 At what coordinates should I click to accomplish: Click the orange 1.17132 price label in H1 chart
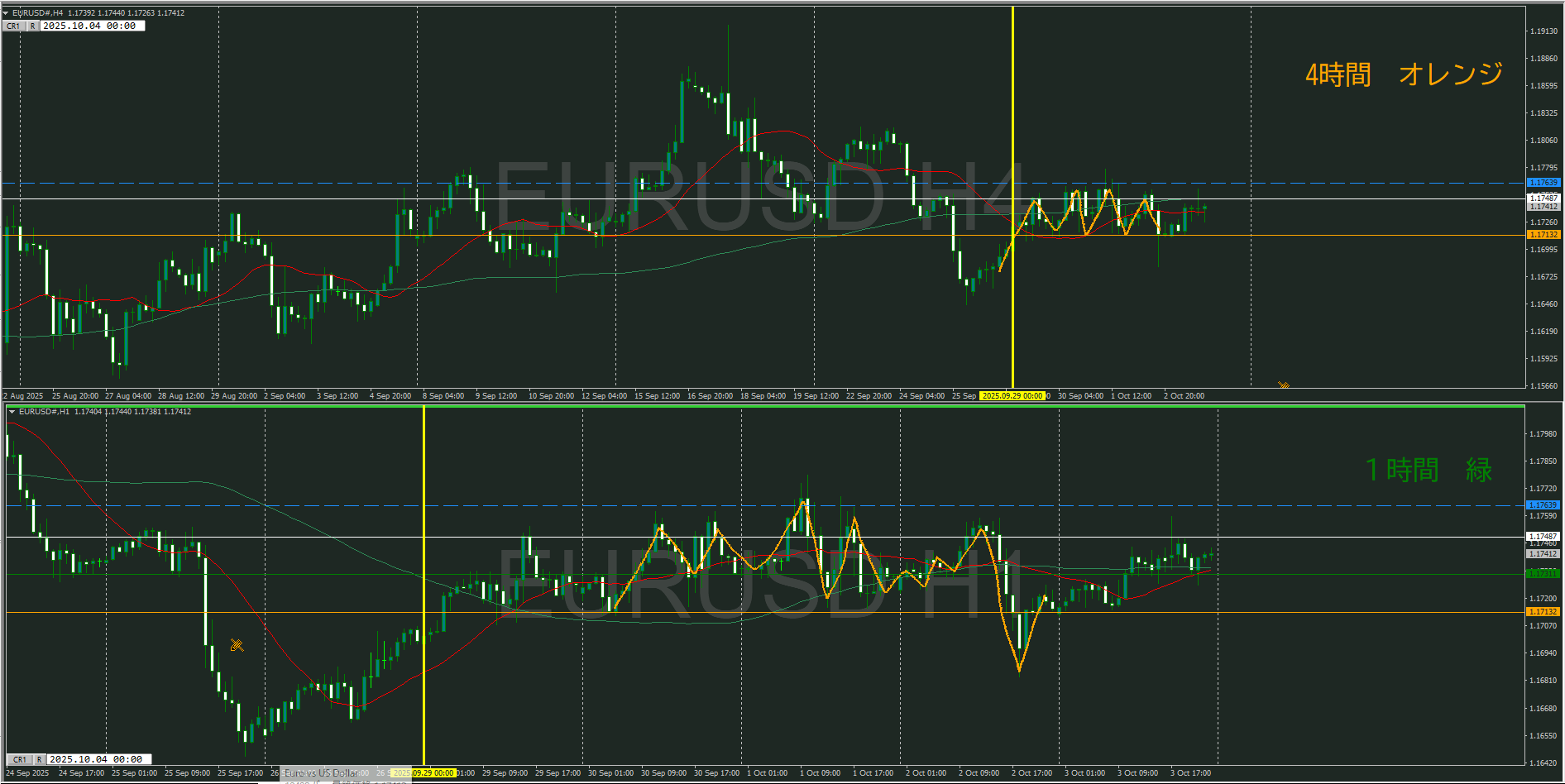(1543, 612)
